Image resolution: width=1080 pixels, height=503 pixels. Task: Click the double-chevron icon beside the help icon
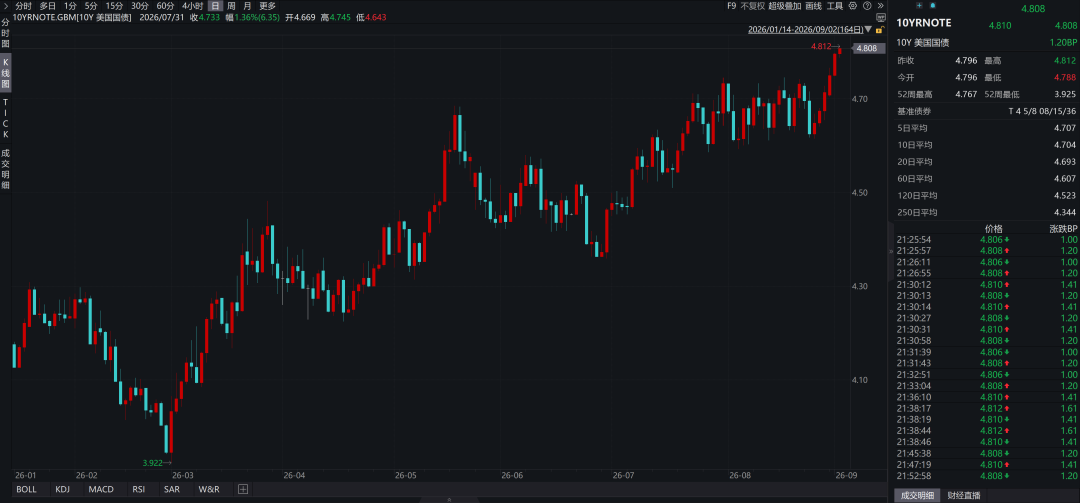click(x=880, y=6)
